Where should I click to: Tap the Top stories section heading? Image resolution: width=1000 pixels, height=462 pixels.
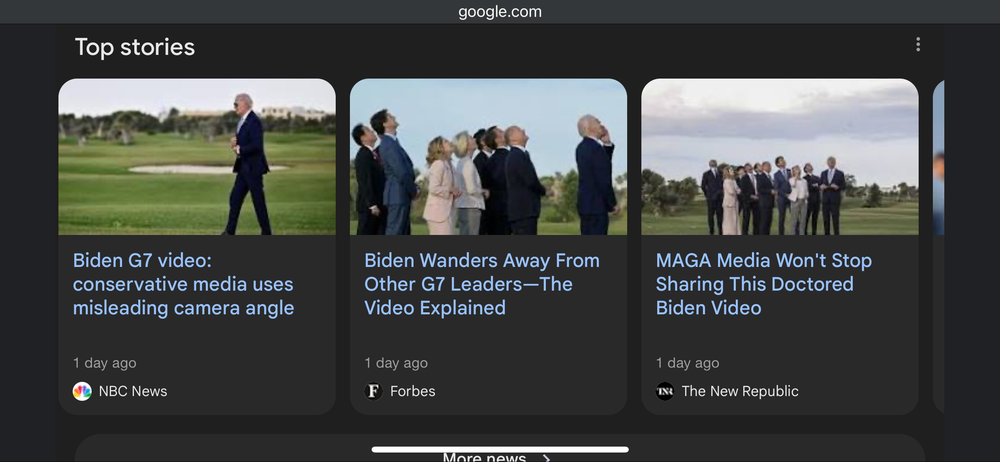(x=135, y=47)
